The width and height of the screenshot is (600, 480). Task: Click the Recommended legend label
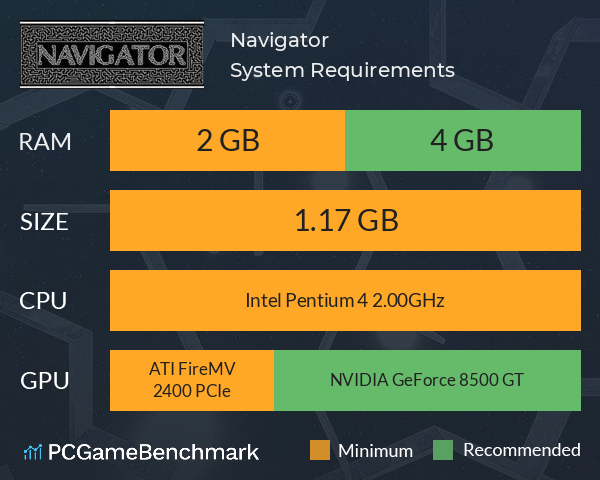(x=522, y=450)
